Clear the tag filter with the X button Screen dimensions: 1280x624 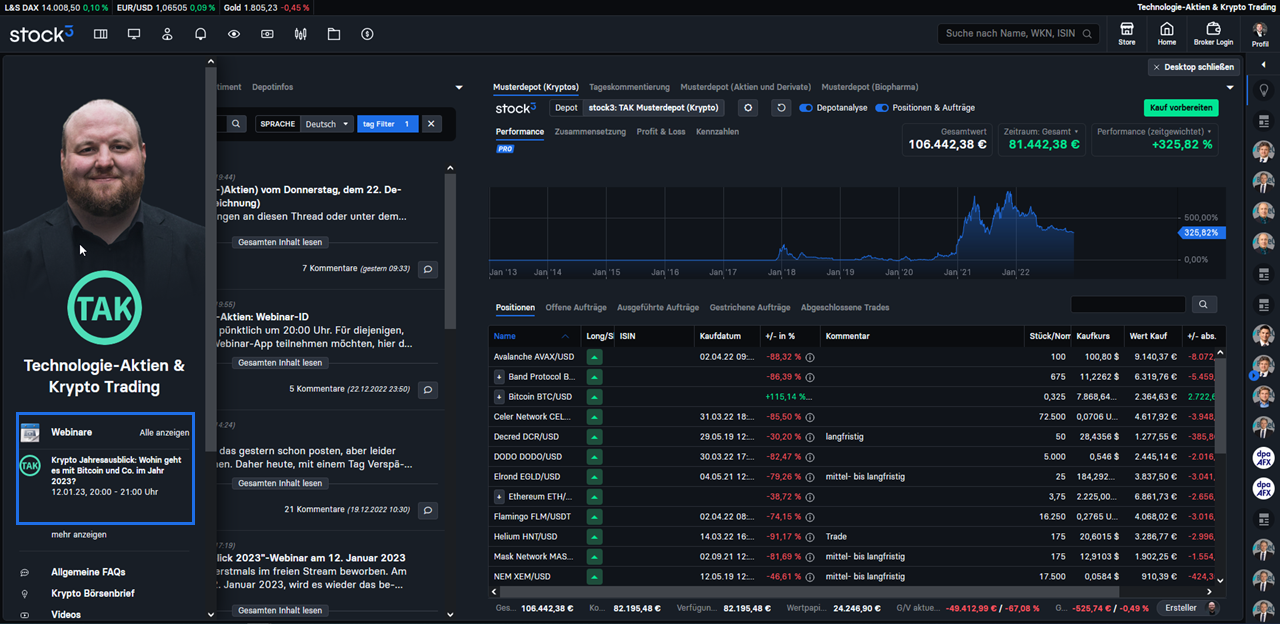click(431, 124)
